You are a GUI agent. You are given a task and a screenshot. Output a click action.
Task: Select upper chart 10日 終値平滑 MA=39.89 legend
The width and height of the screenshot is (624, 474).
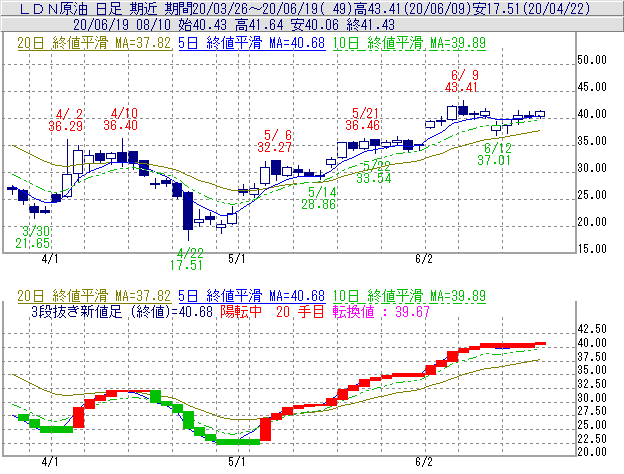tap(409, 43)
